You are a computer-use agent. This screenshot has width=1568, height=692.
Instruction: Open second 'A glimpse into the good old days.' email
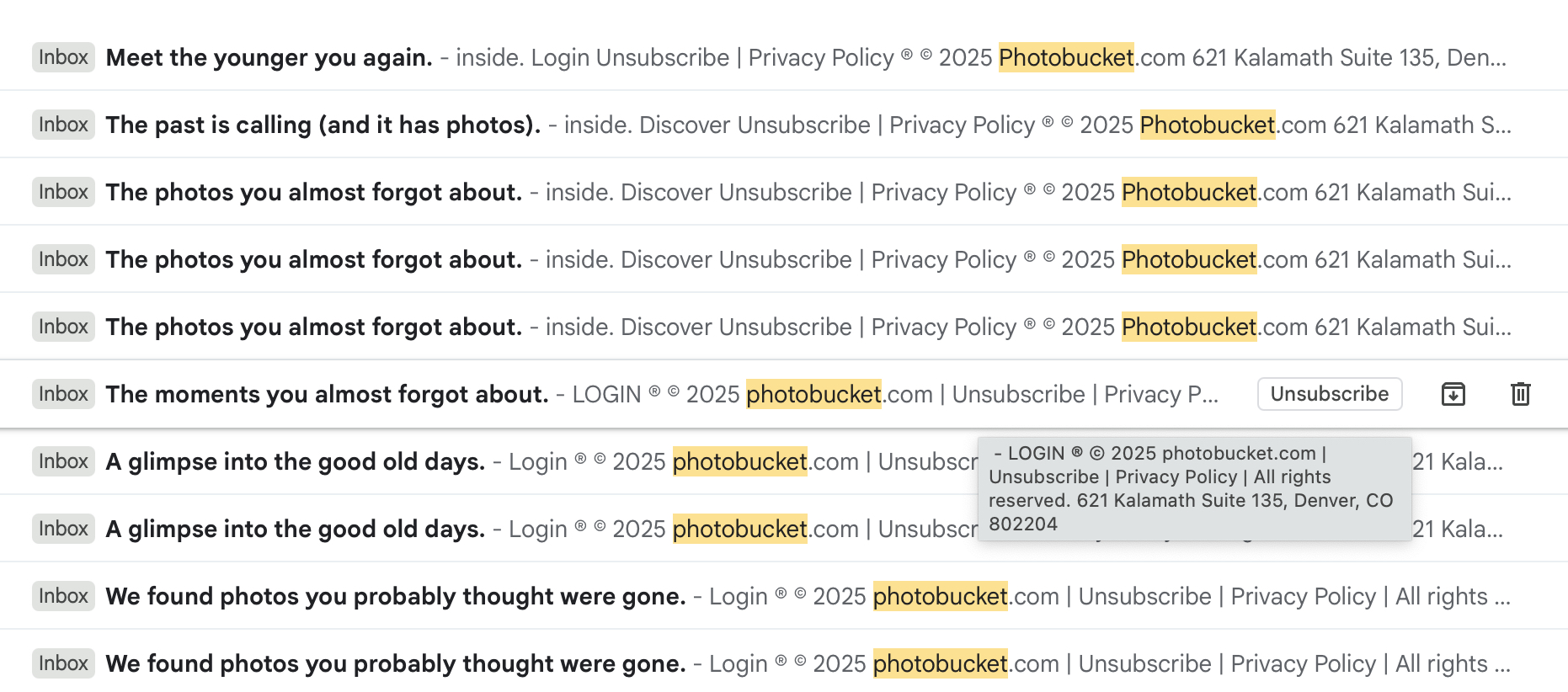click(296, 529)
